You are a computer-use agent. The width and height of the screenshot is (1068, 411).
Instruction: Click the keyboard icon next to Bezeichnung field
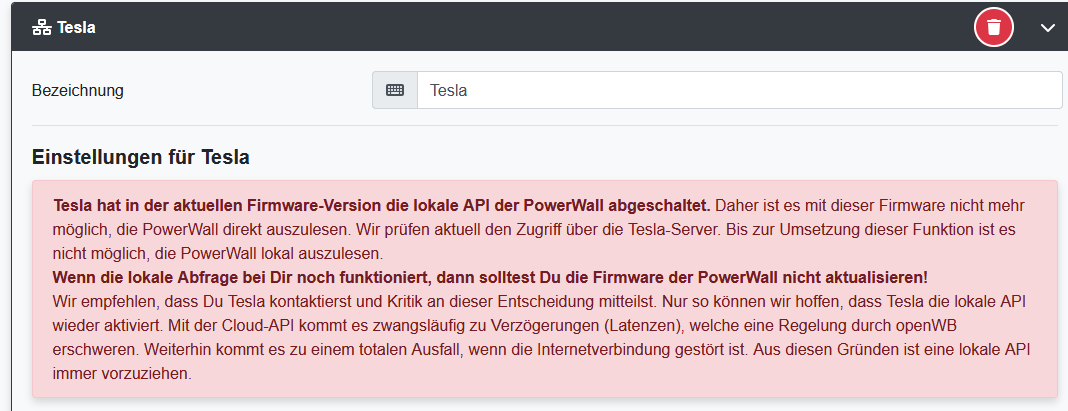395,90
